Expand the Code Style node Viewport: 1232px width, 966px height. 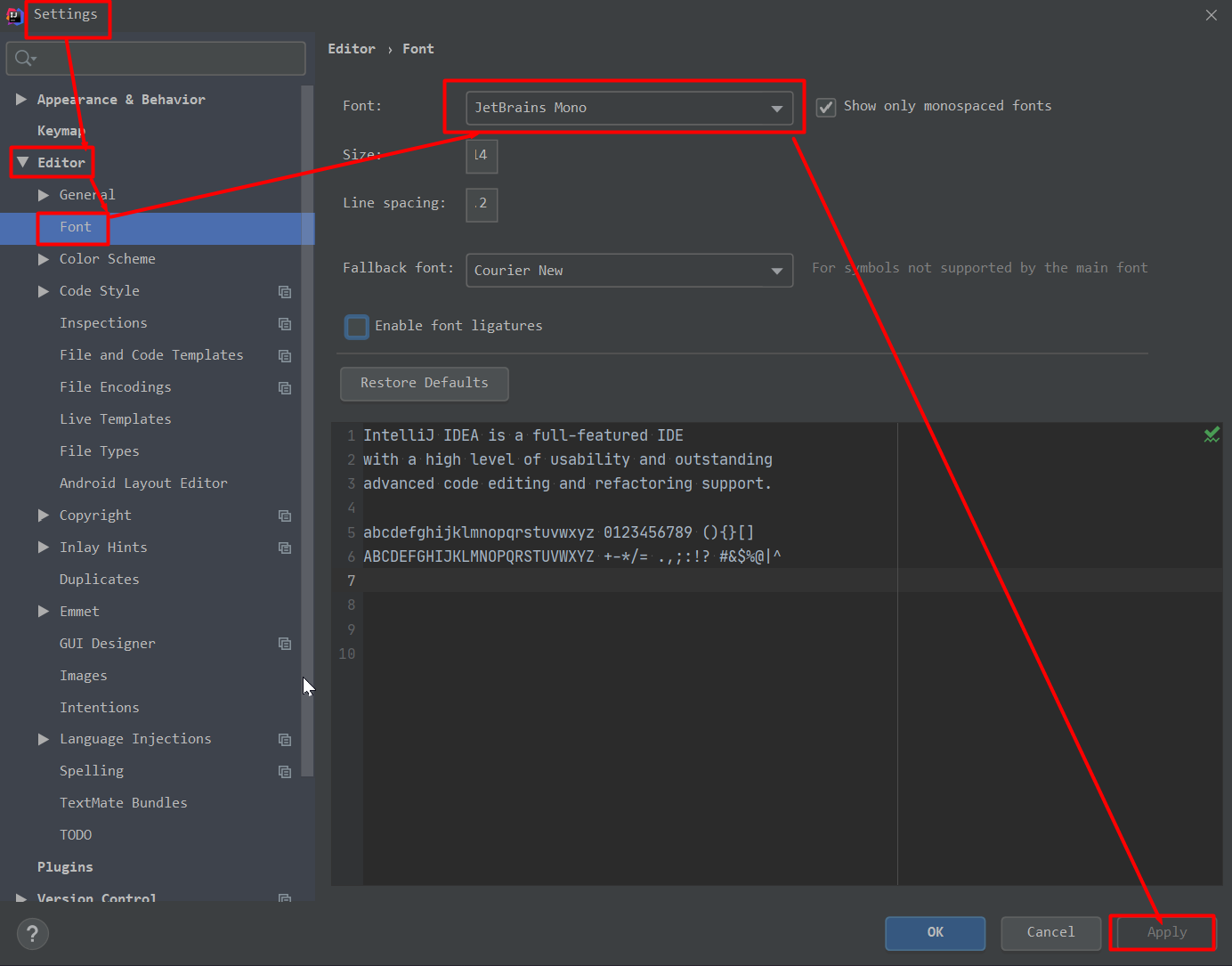point(43,291)
